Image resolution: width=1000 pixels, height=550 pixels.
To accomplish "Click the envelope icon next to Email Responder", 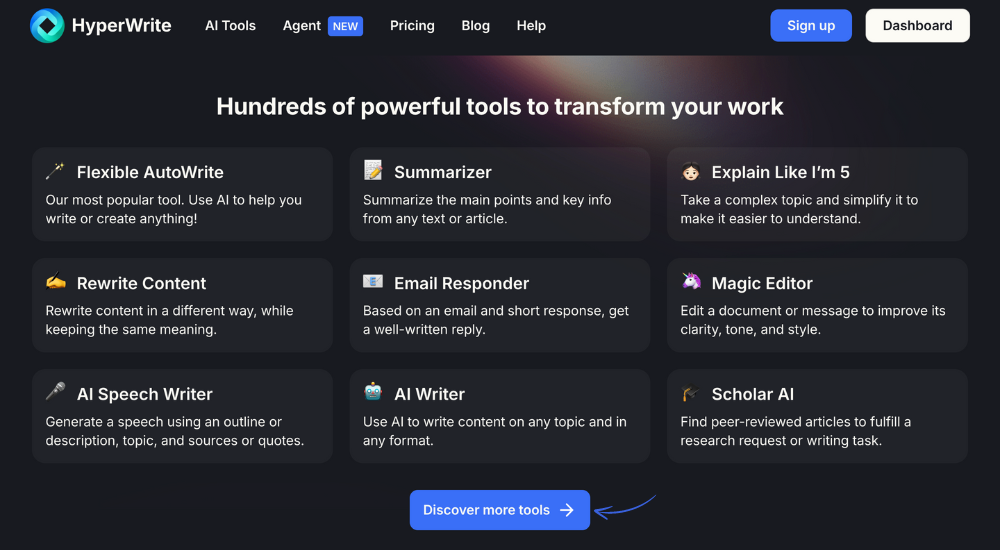I will (x=373, y=281).
